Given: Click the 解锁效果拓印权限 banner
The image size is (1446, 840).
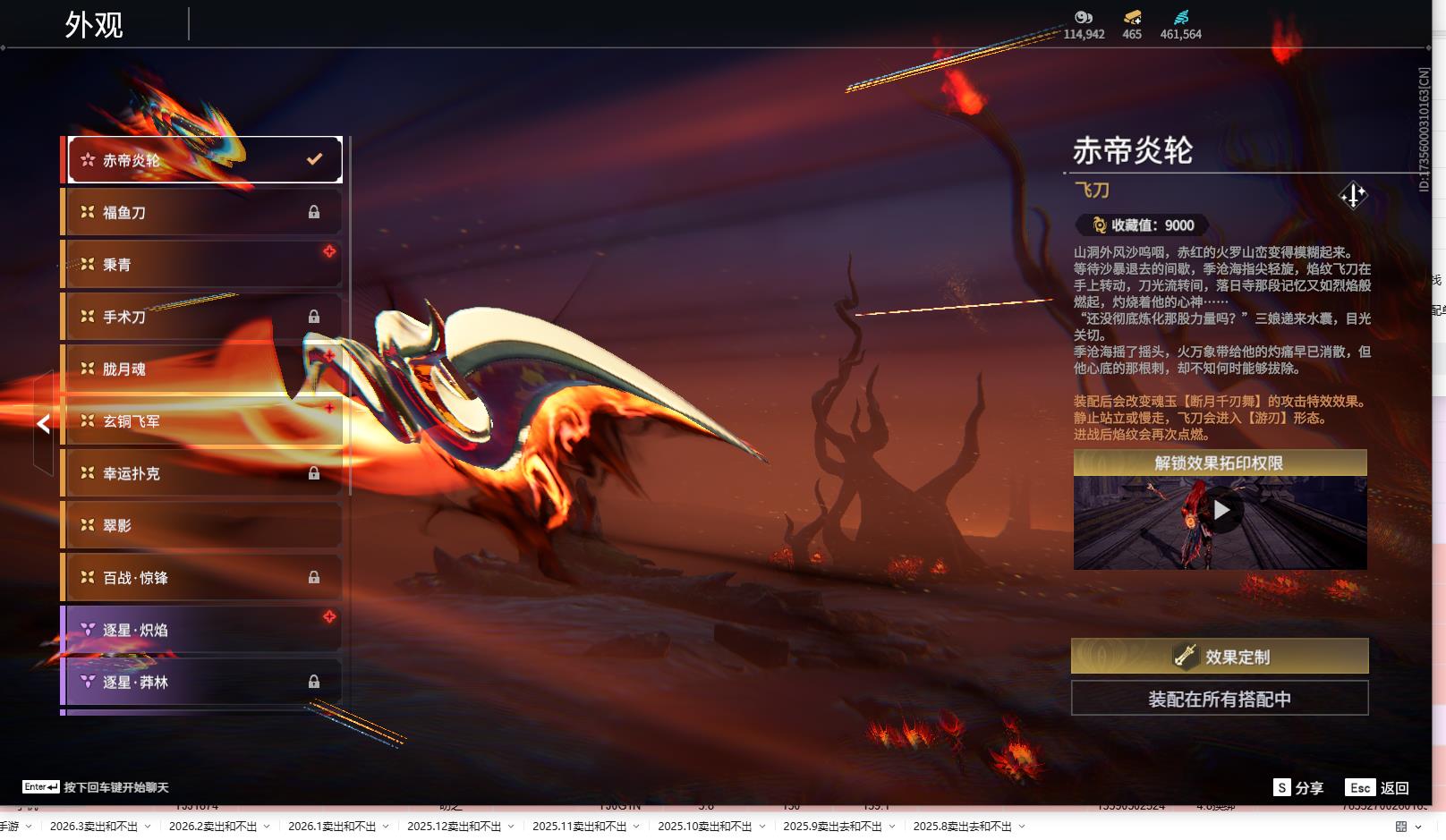Looking at the screenshot, I should click(1220, 462).
